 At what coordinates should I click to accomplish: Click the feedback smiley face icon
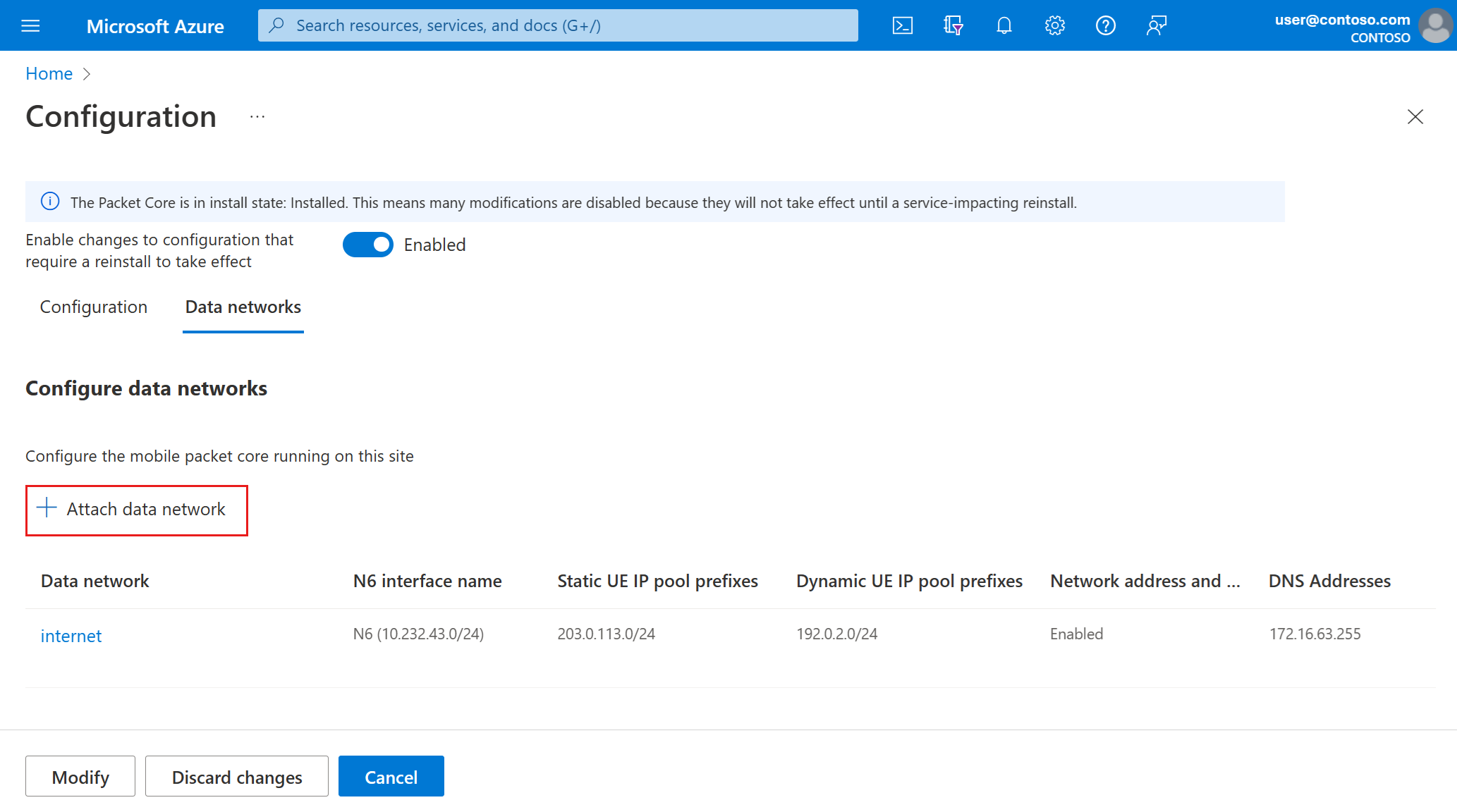click(x=1155, y=25)
